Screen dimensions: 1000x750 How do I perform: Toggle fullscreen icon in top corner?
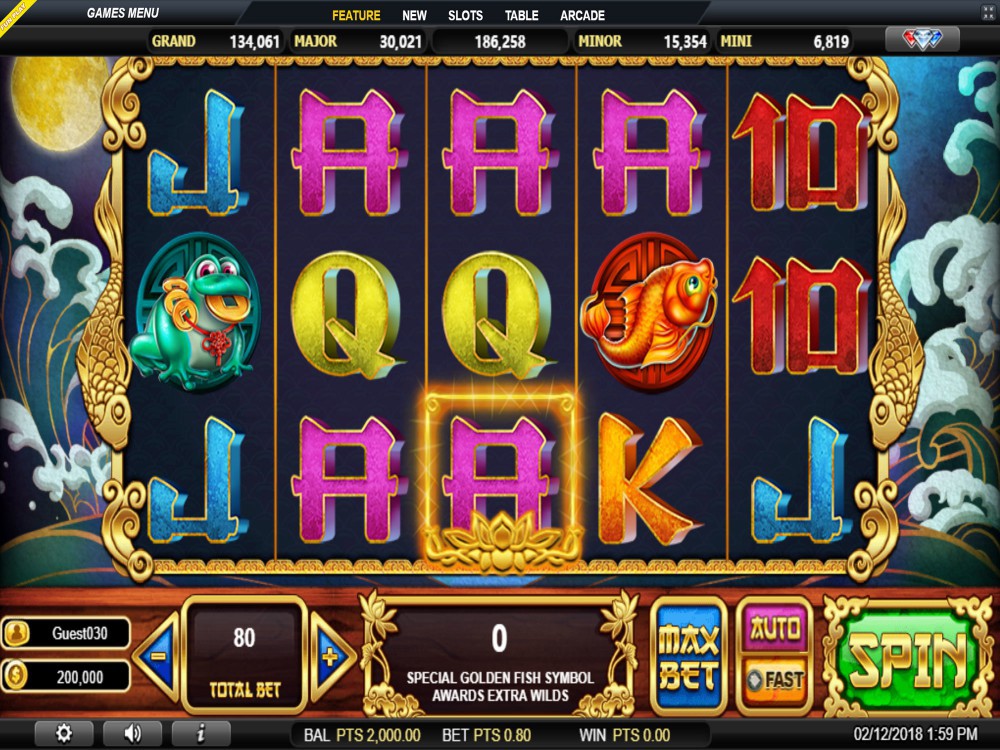click(987, 13)
